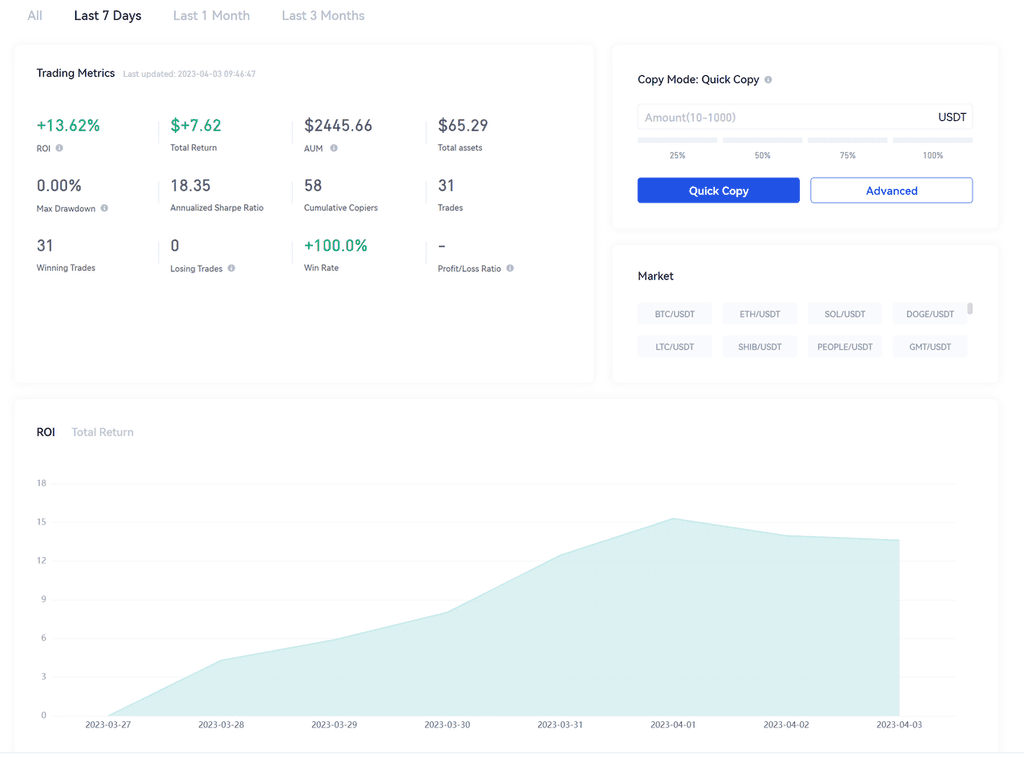Click the Market list scrollbar
The image size is (1024, 766).
coord(970,309)
